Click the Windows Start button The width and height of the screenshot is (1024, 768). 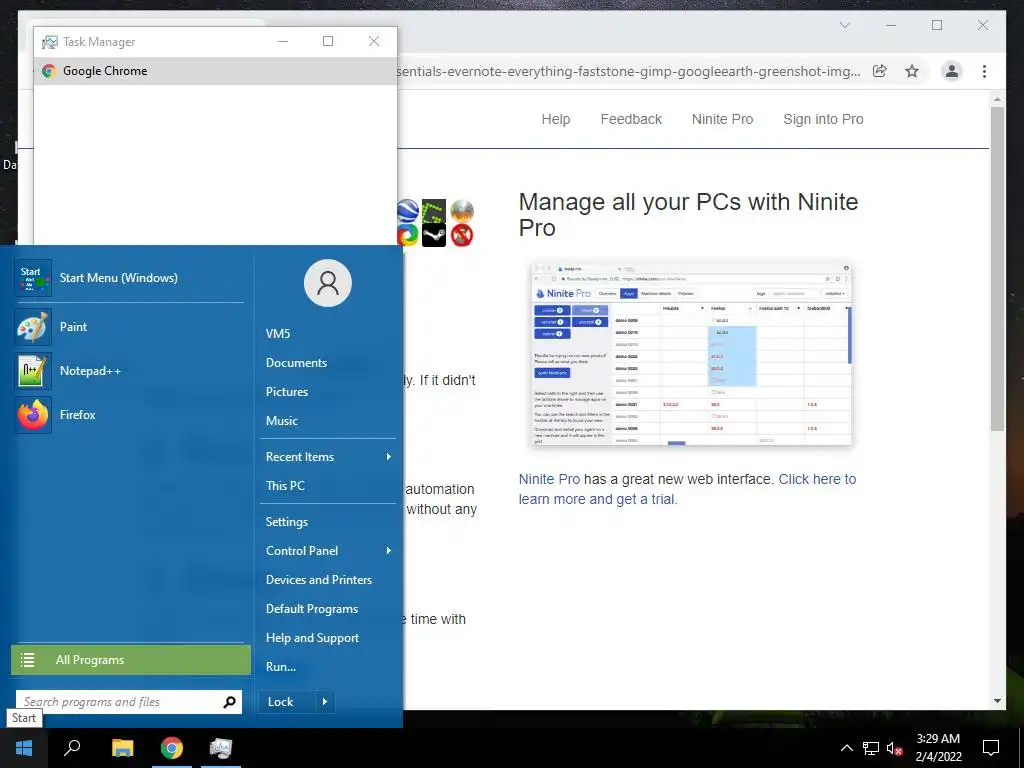[x=24, y=748]
